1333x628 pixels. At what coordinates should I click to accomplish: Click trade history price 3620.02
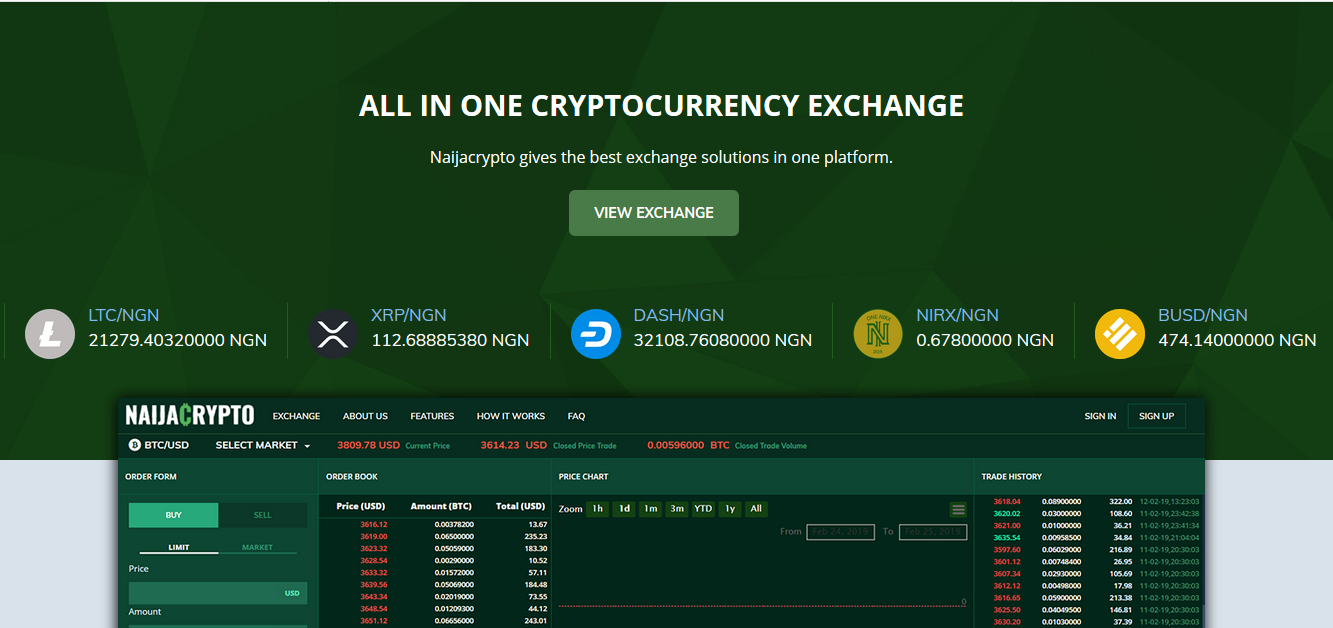pos(1007,513)
